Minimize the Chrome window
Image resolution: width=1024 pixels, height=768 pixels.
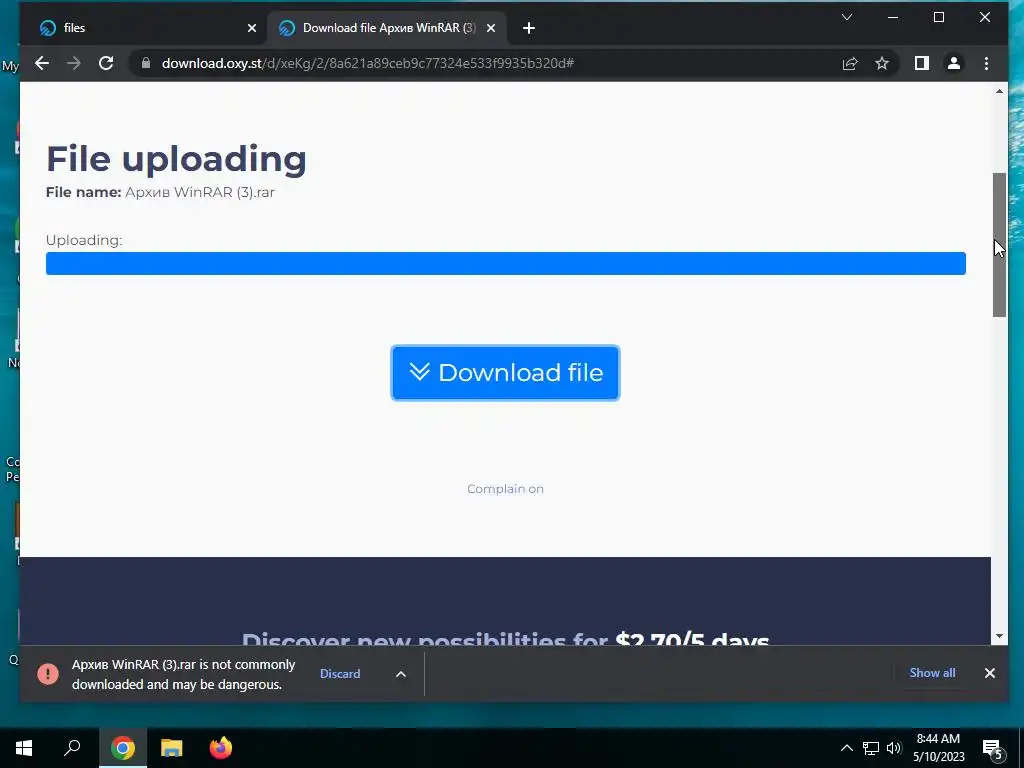(x=893, y=18)
